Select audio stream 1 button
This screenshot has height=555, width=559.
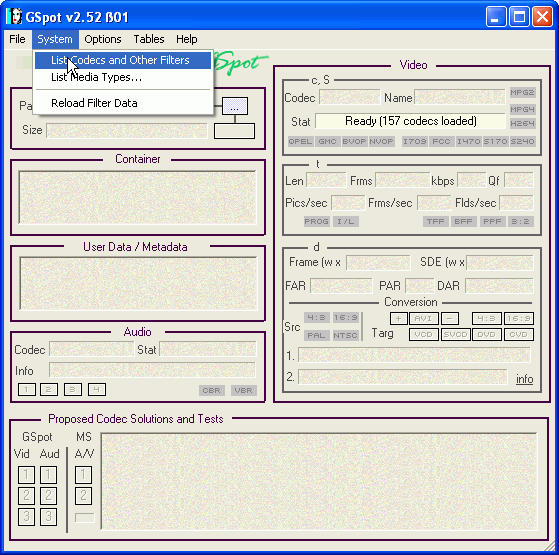(27, 390)
